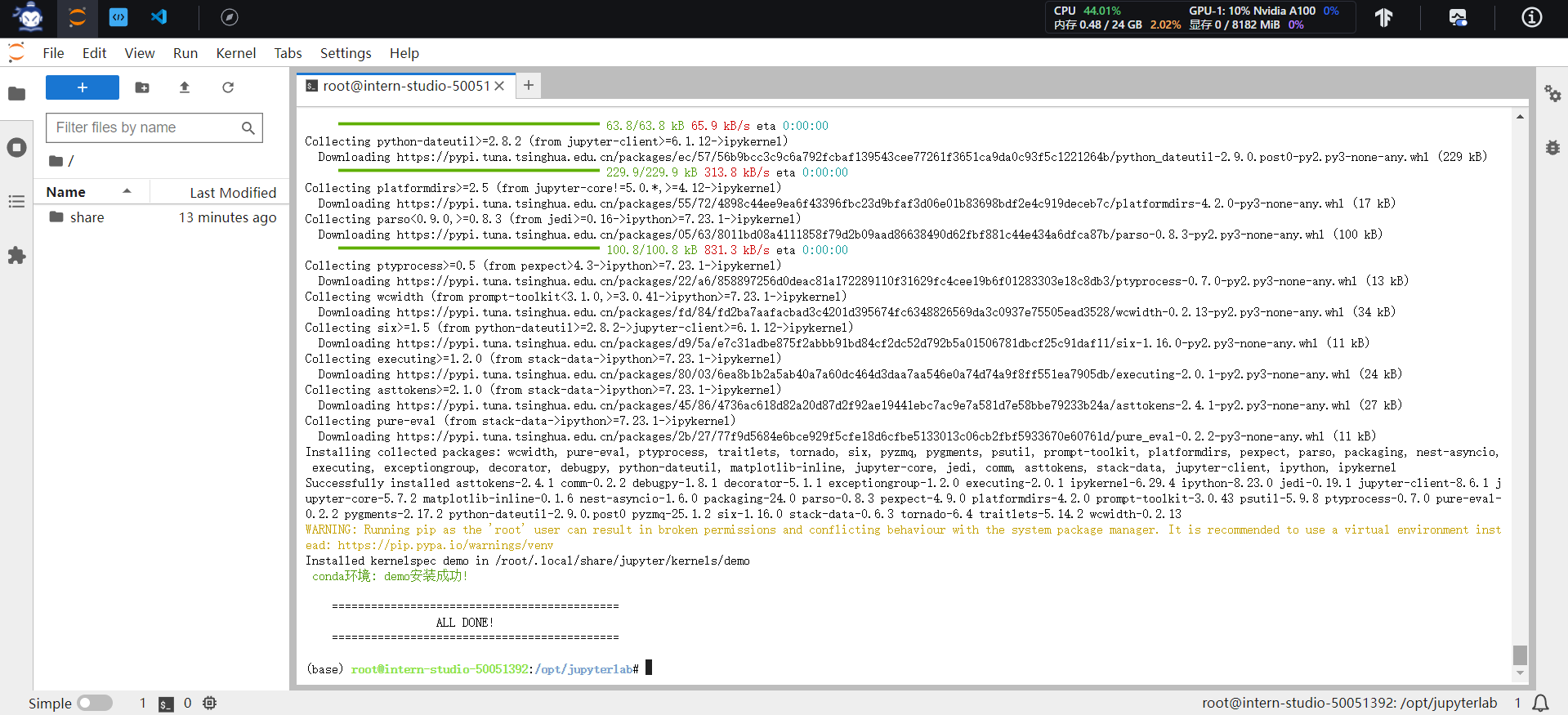Click the Filter files by name field
This screenshot has width=1568, height=715.
click(x=145, y=127)
